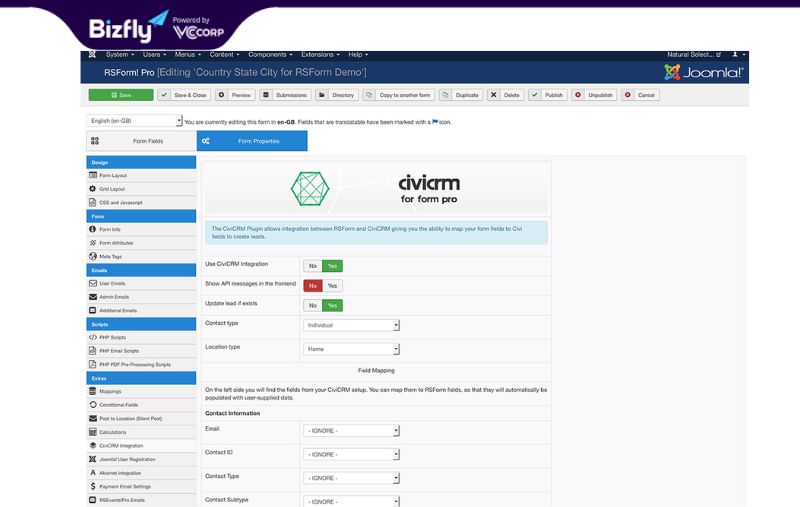Image resolution: width=800 pixels, height=507 pixels.
Task: Set Use CiviCRM Integration to Yes
Action: coord(333,266)
